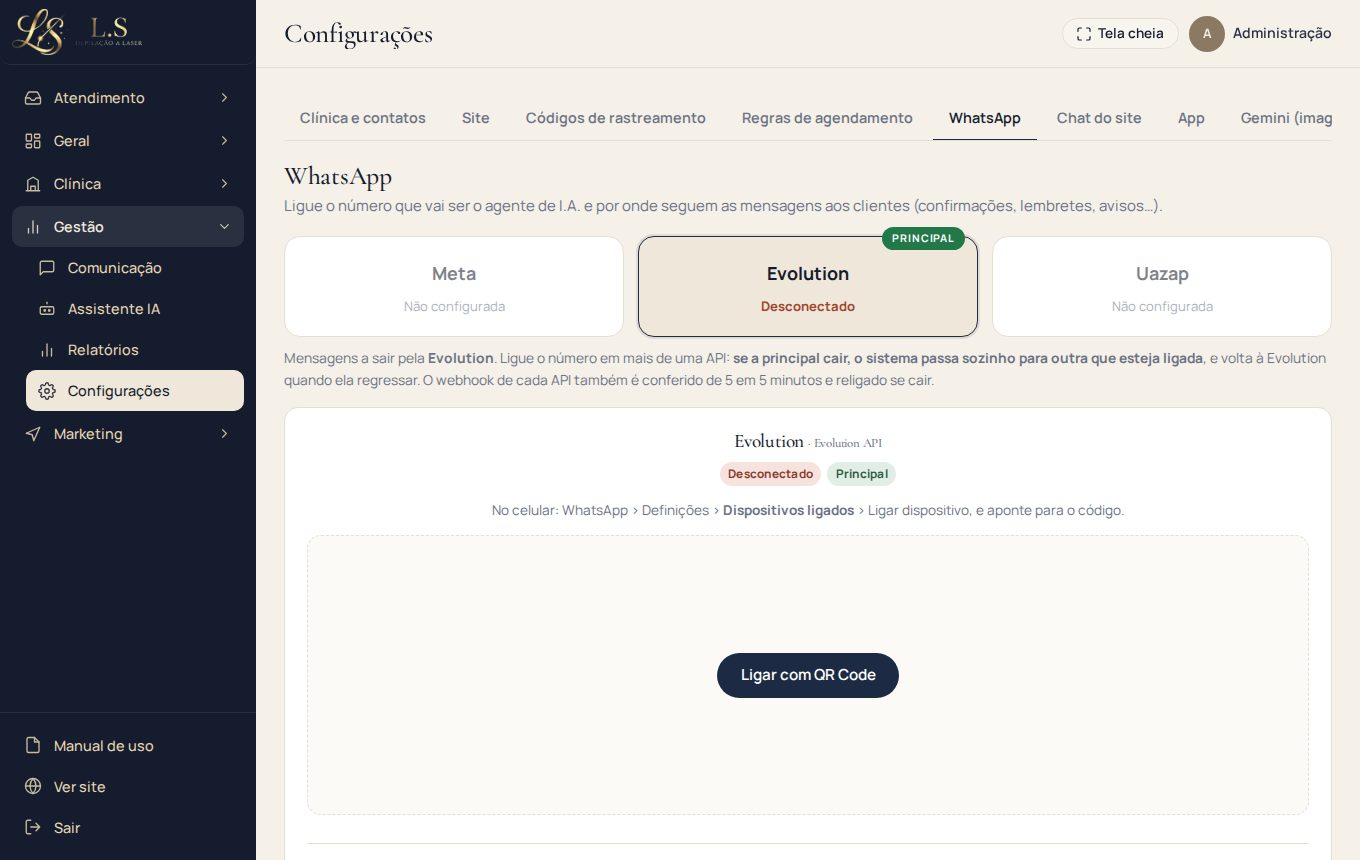The height and width of the screenshot is (860, 1360).
Task: Click the Marketing paper plane icon
Action: click(33, 434)
